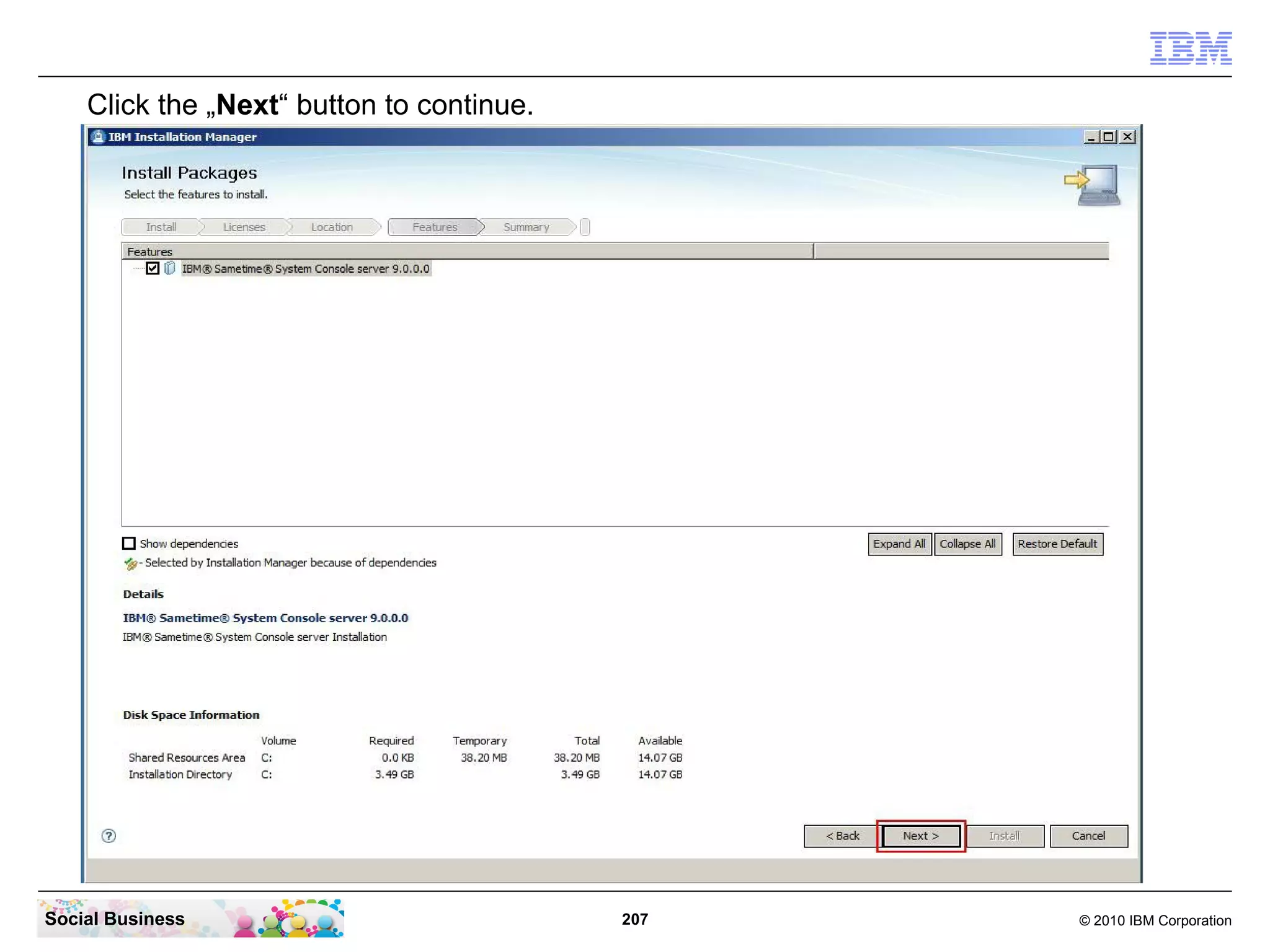The image size is (1270, 952).
Task: Uncheck Sametime System Console server checkbox
Action: pos(153,268)
